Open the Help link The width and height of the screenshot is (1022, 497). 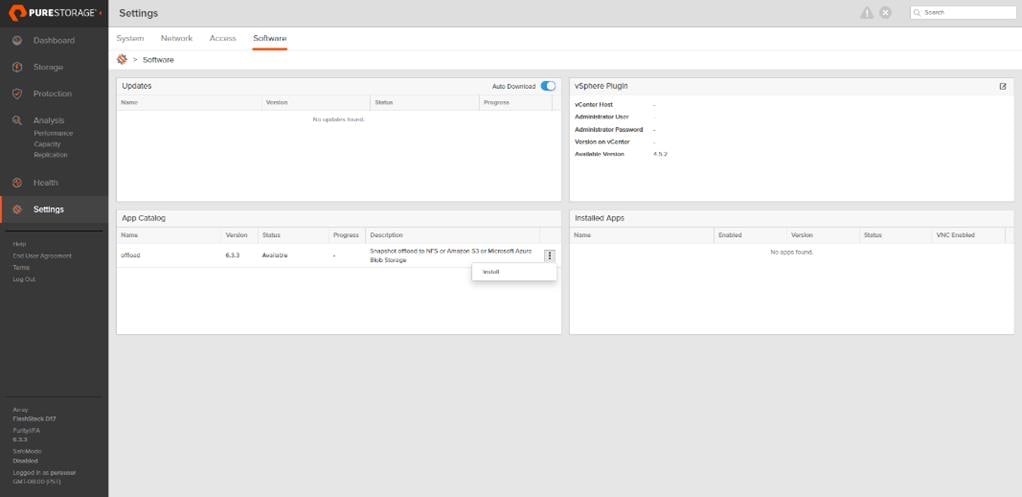pyautogui.click(x=20, y=244)
